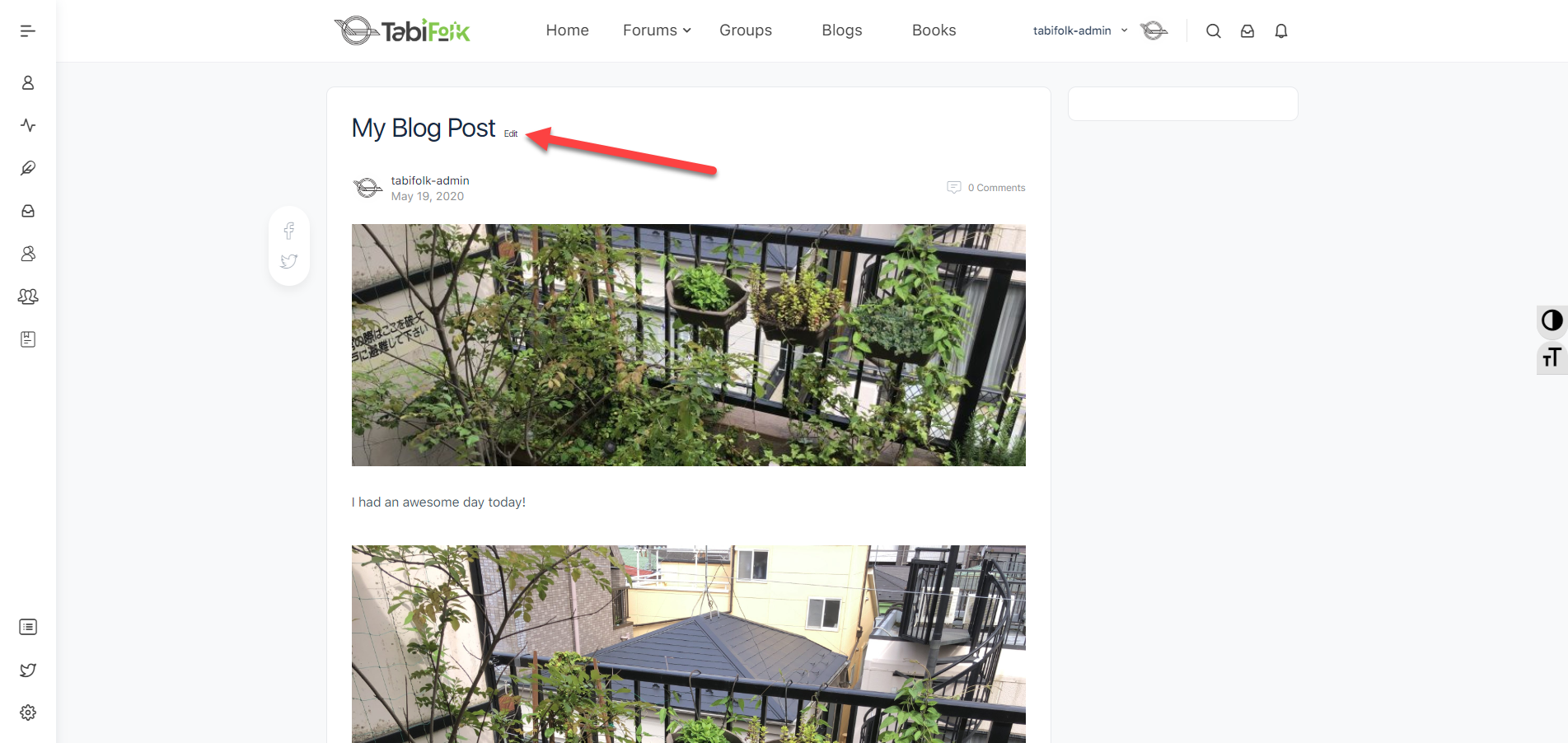Click the settings gear icon in sidebar
This screenshot has height=743, width=1568.
[28, 713]
